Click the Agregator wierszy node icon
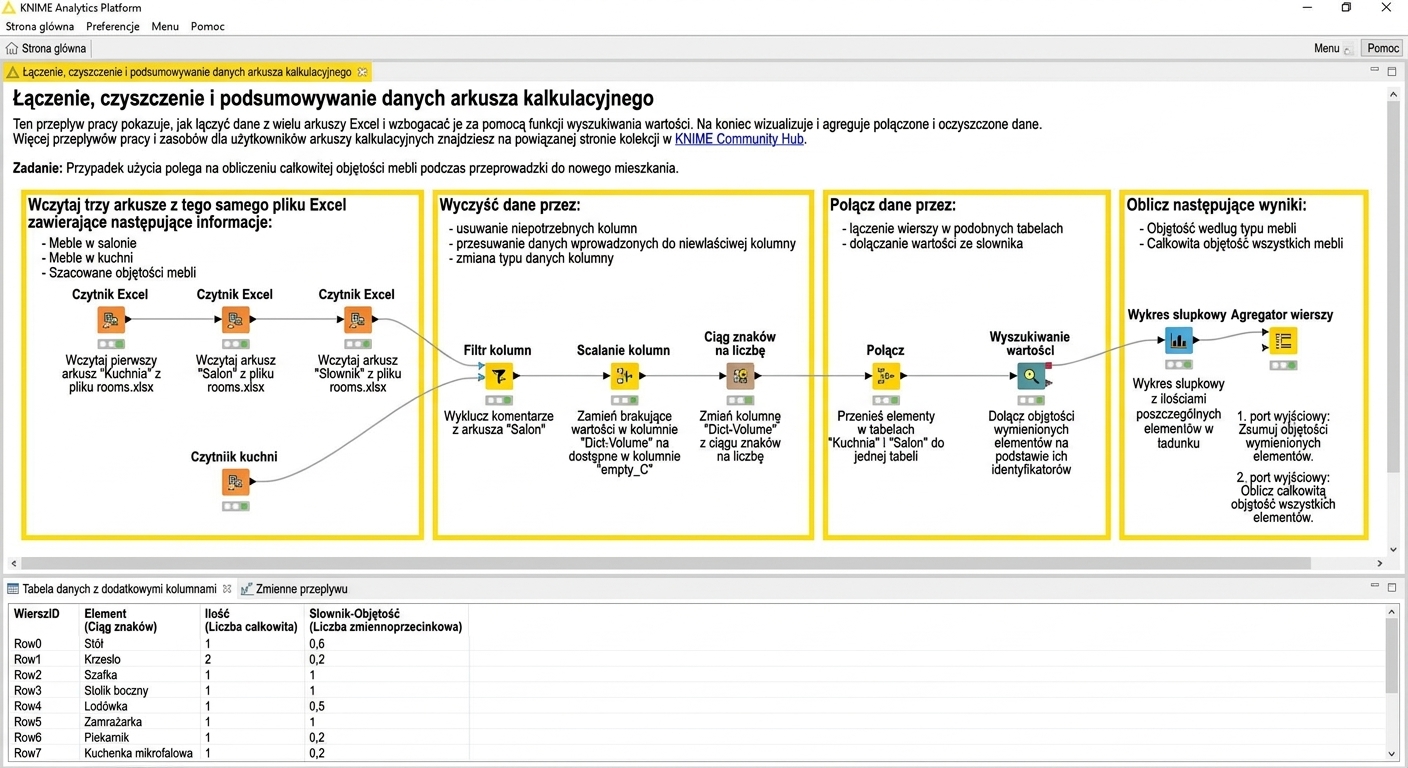Screen dimensions: 1408x768 click(x=1283, y=340)
